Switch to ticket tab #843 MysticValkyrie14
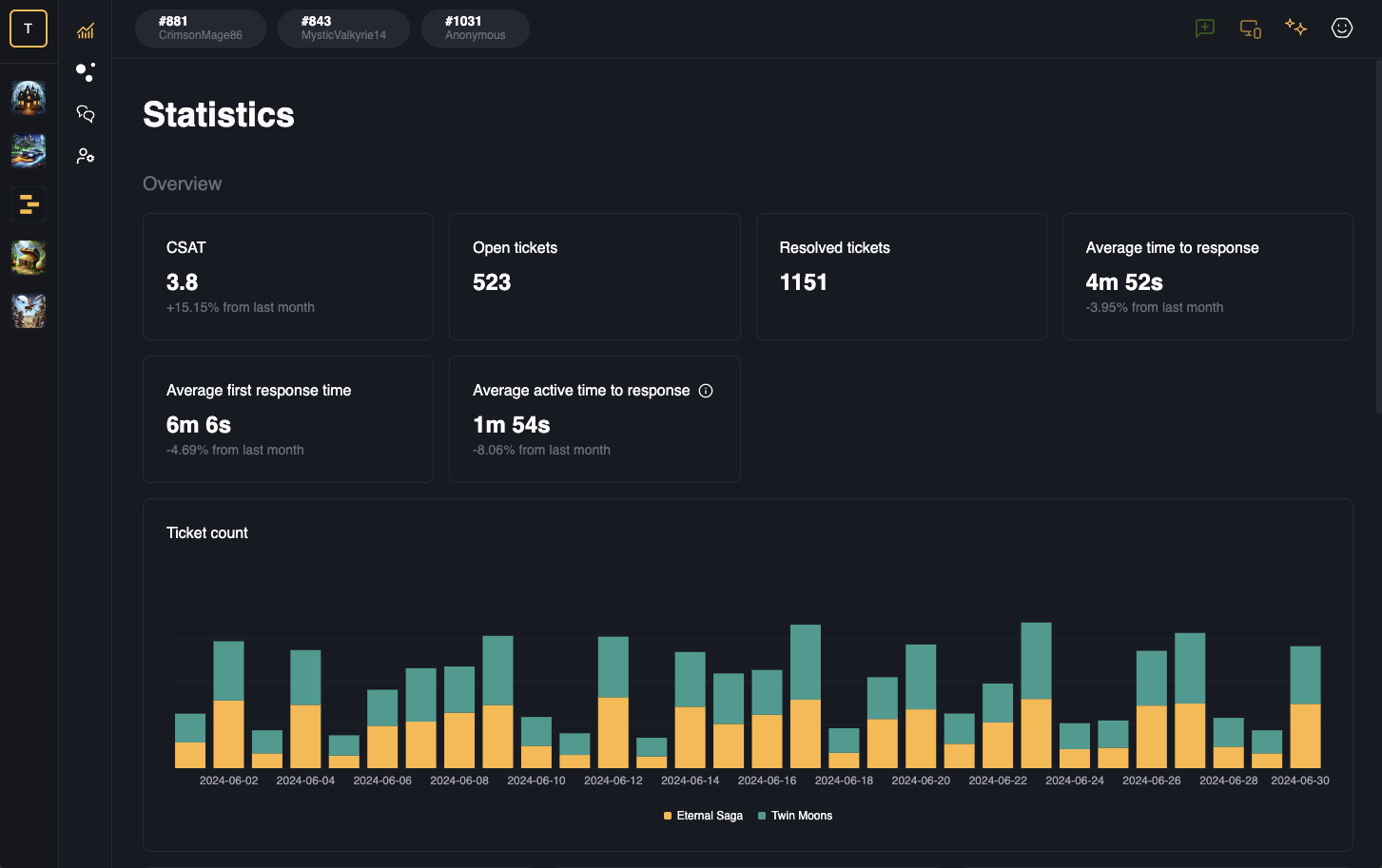 343,29
